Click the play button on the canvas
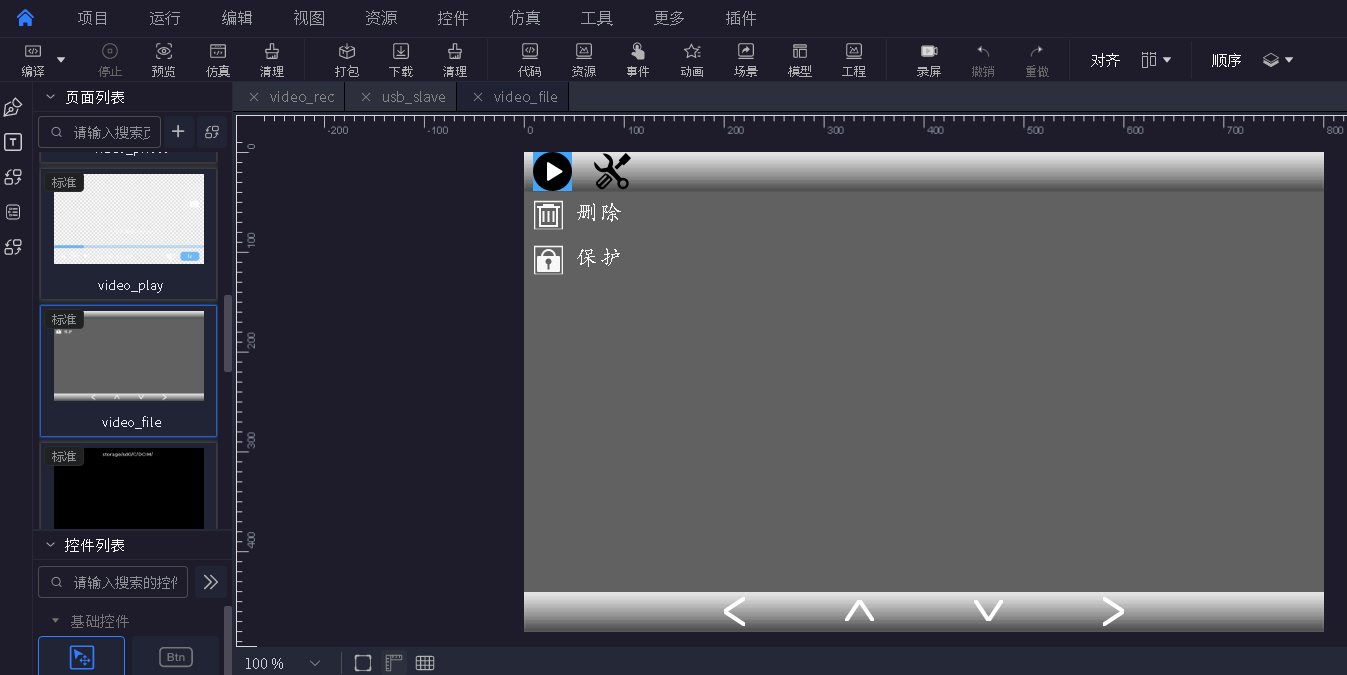Image resolution: width=1347 pixels, height=675 pixels. coord(552,172)
